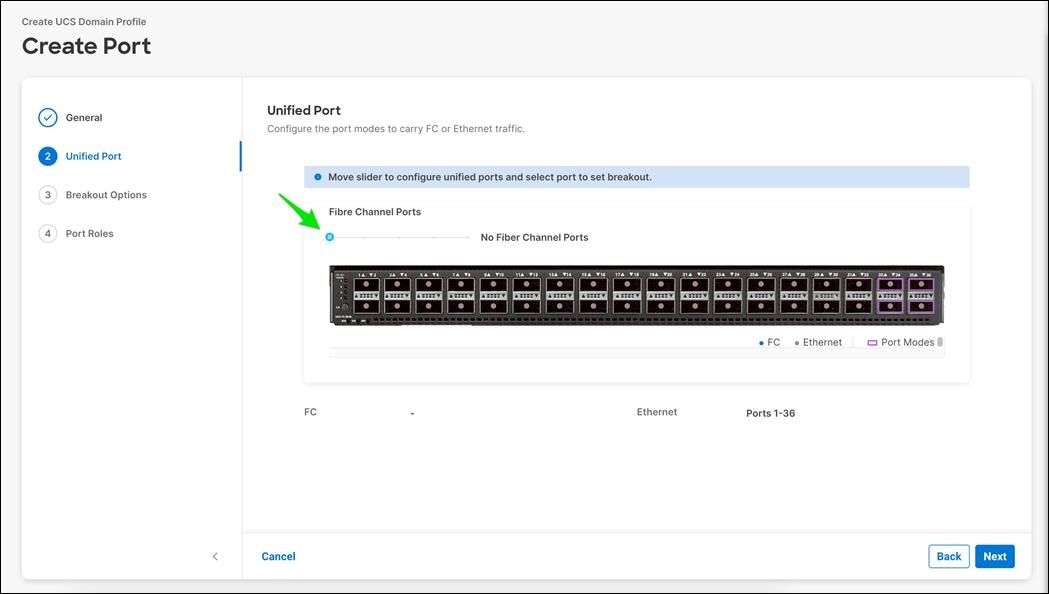Click the Fibre Channel Ports slider handle
This screenshot has width=1049, height=594.
(x=329, y=237)
